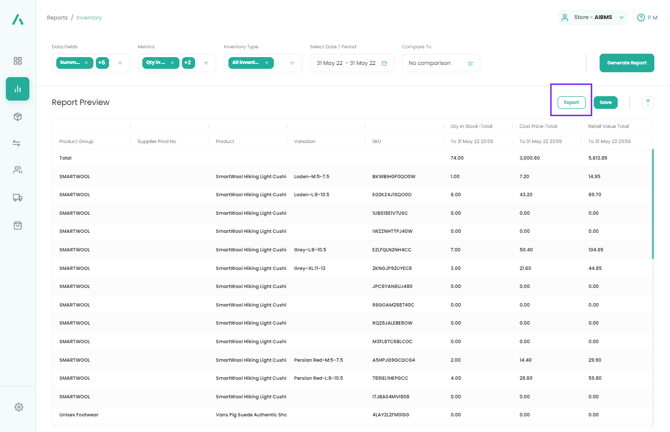
Task: Remove the Qty In metric tag
Action: 172,63
